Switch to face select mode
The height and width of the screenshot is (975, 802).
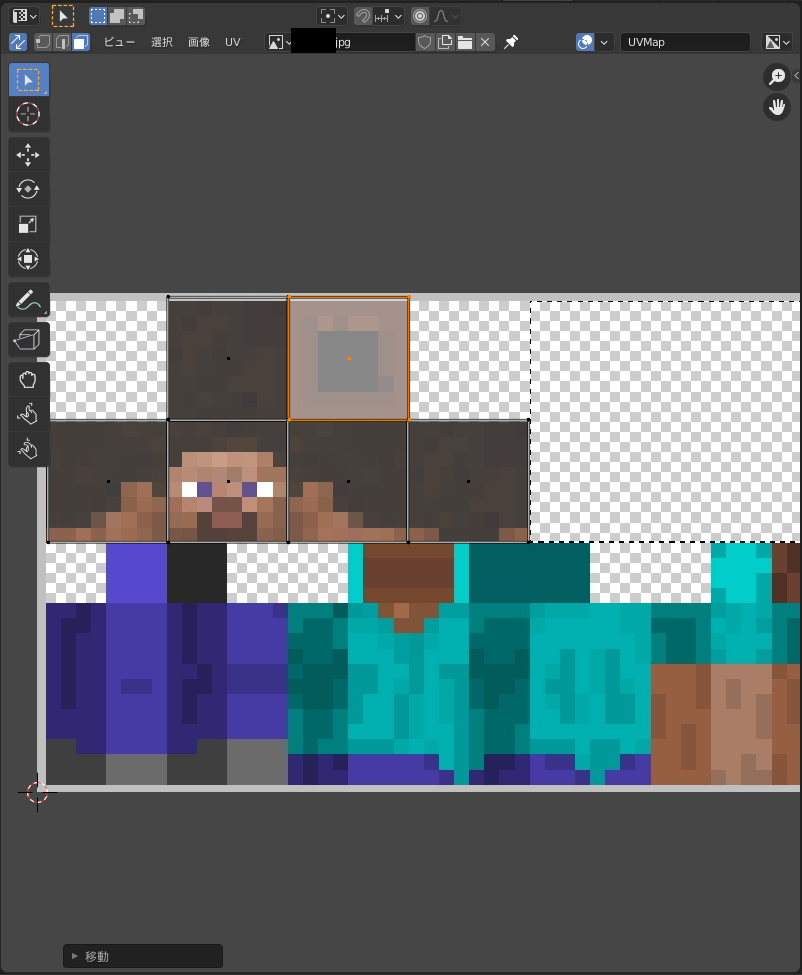[81, 42]
